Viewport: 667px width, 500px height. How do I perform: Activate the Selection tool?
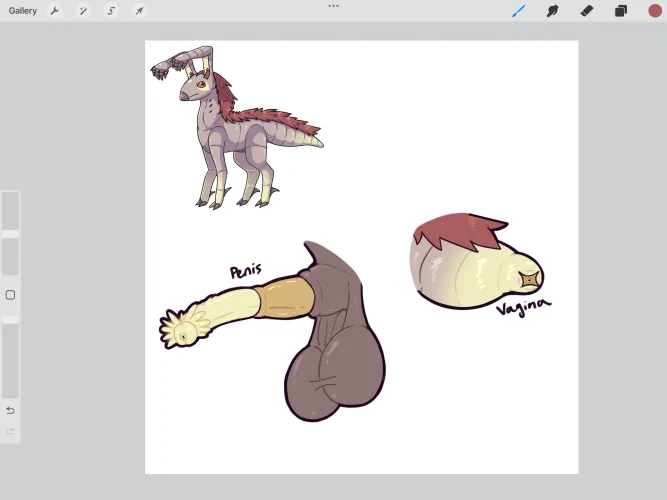coord(111,11)
